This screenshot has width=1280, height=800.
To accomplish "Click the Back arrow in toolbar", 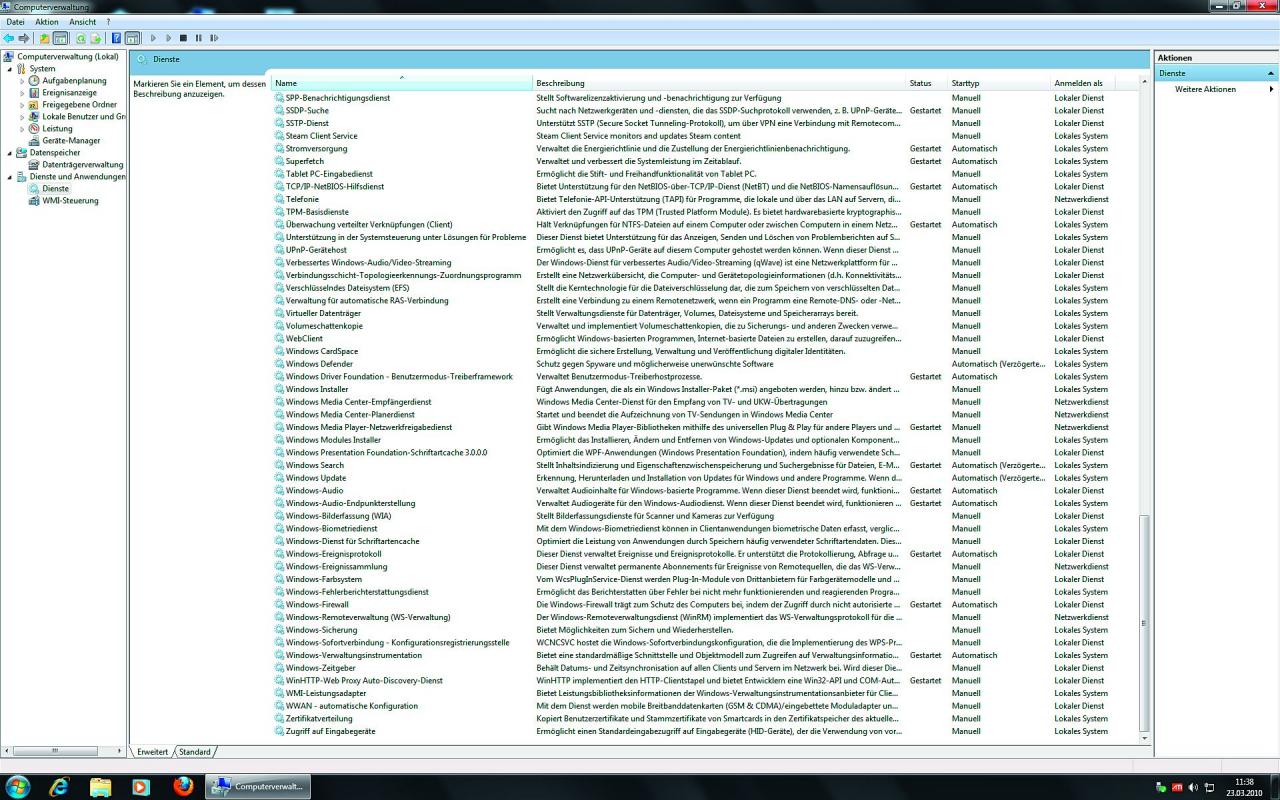I will click(x=9, y=38).
